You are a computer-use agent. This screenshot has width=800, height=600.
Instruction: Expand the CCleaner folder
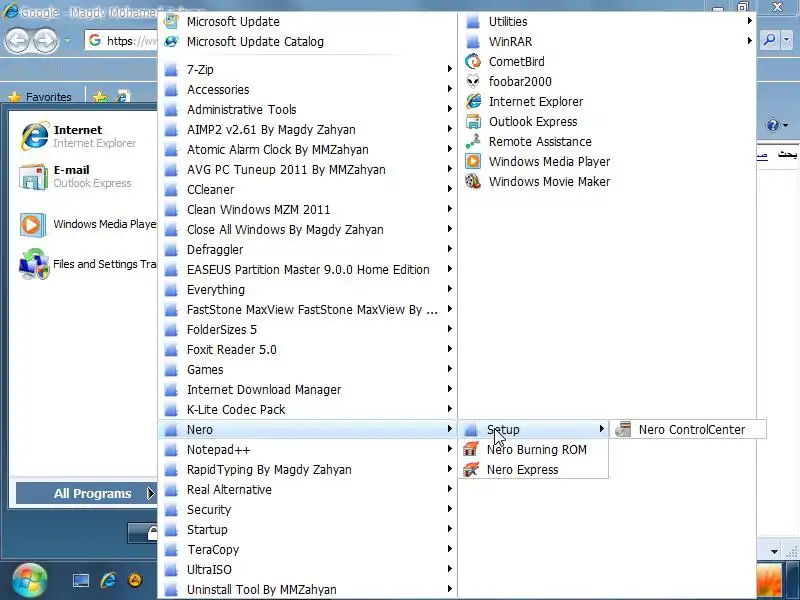(308, 189)
